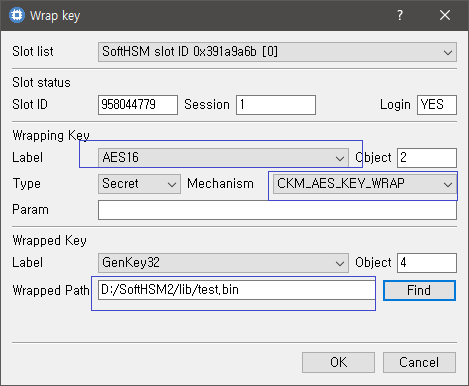Click the Wrapping Key heading text

(x=51, y=136)
